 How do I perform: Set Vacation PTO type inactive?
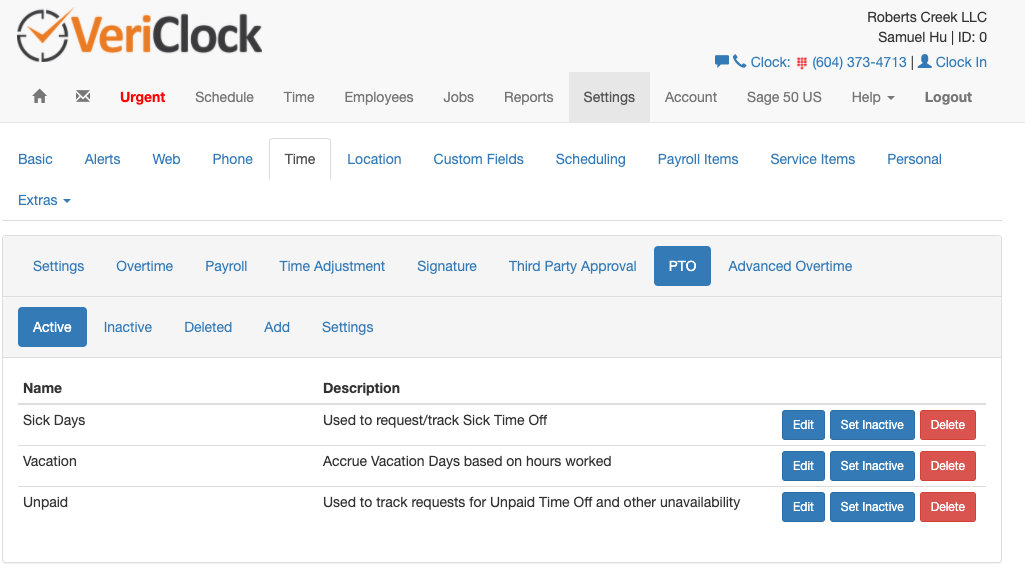(871, 466)
